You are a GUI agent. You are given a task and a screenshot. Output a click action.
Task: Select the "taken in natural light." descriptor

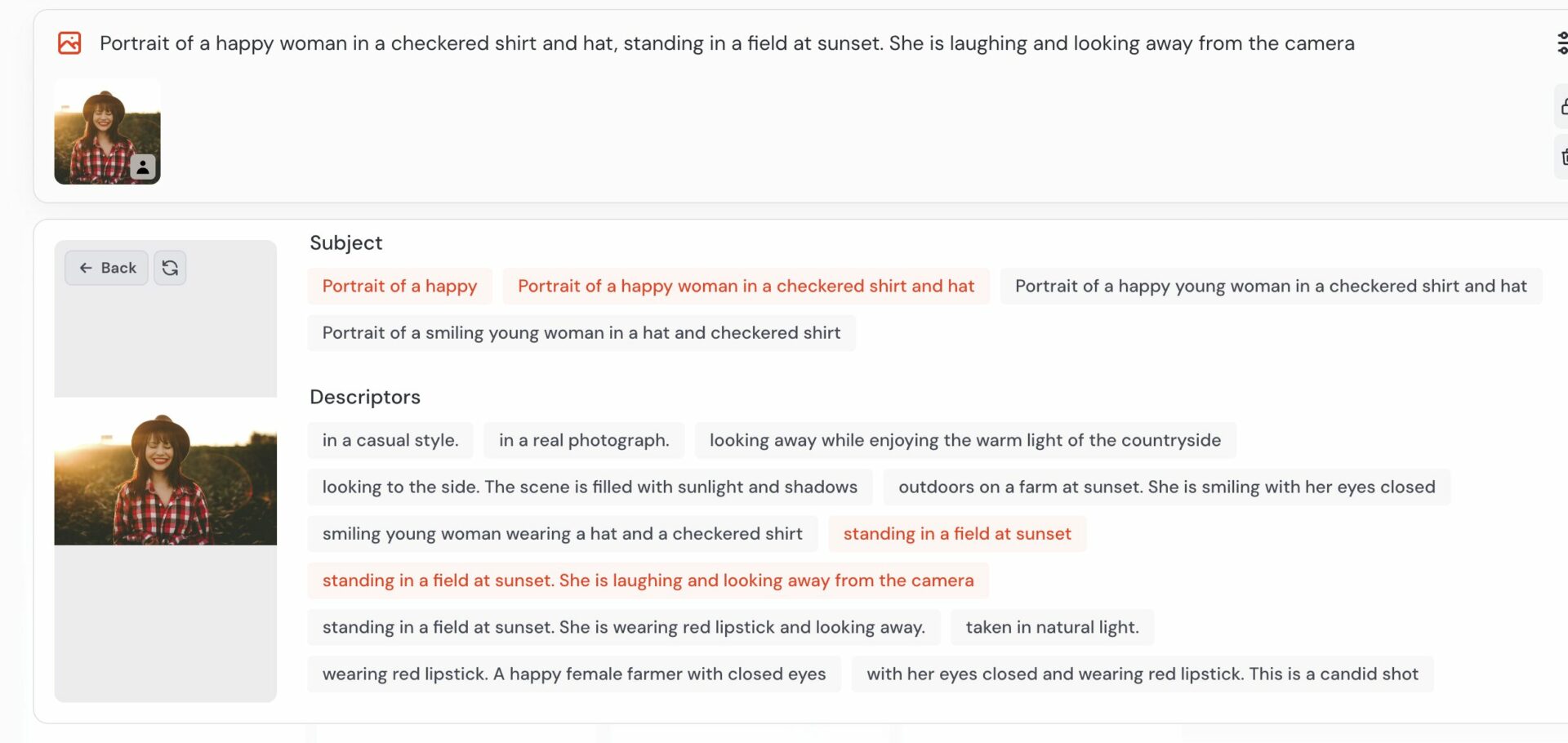tap(1051, 627)
